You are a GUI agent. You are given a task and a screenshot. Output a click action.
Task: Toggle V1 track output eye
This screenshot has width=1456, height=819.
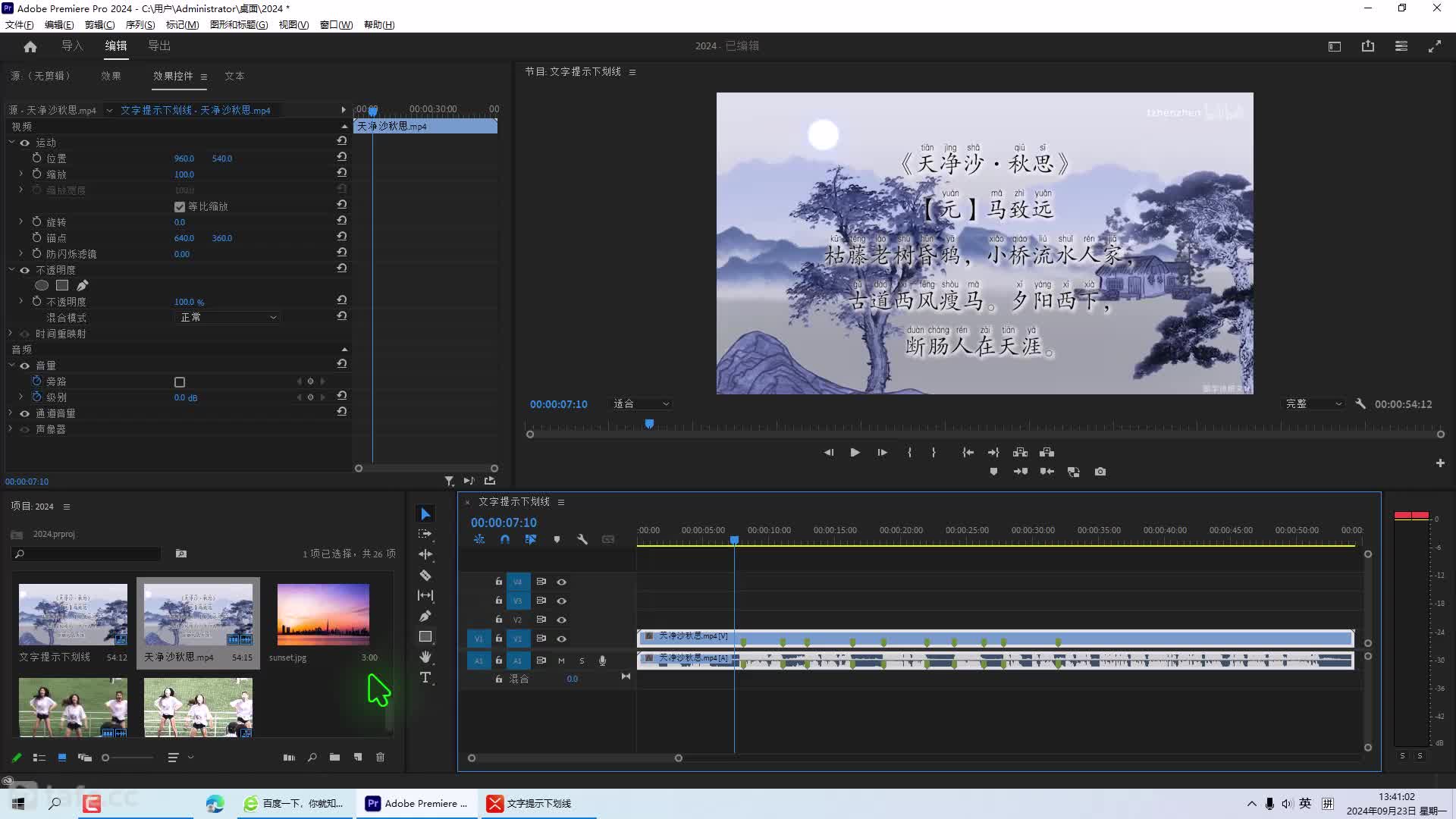(x=562, y=639)
